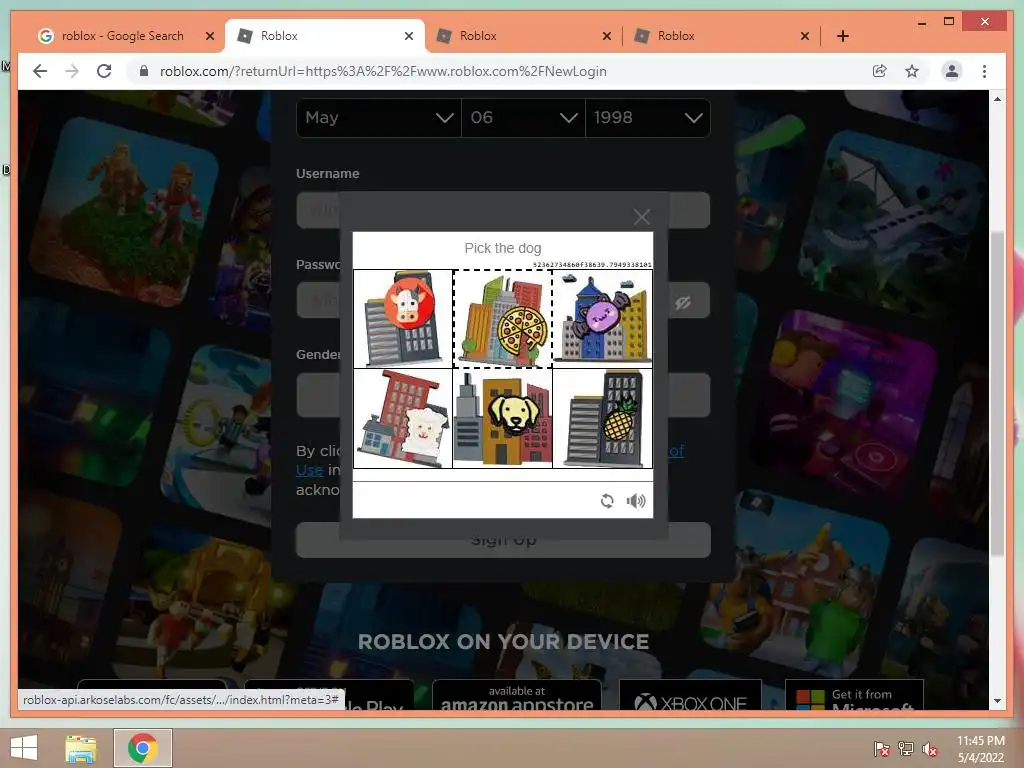Screen dimensions: 1024x768
Task: Select the cow image tile
Action: pyautogui.click(x=403, y=319)
